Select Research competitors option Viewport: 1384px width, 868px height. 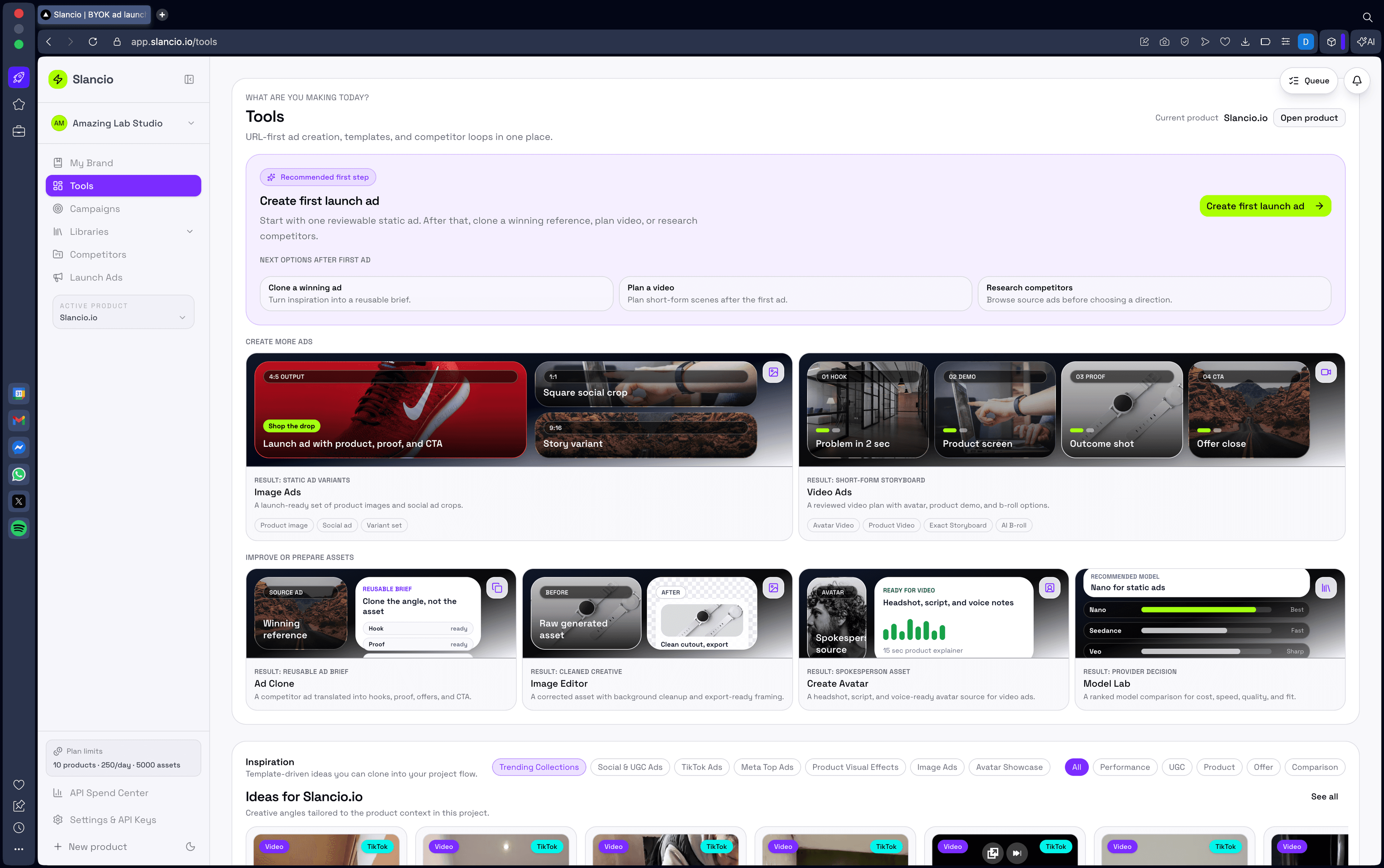pyautogui.click(x=1154, y=293)
